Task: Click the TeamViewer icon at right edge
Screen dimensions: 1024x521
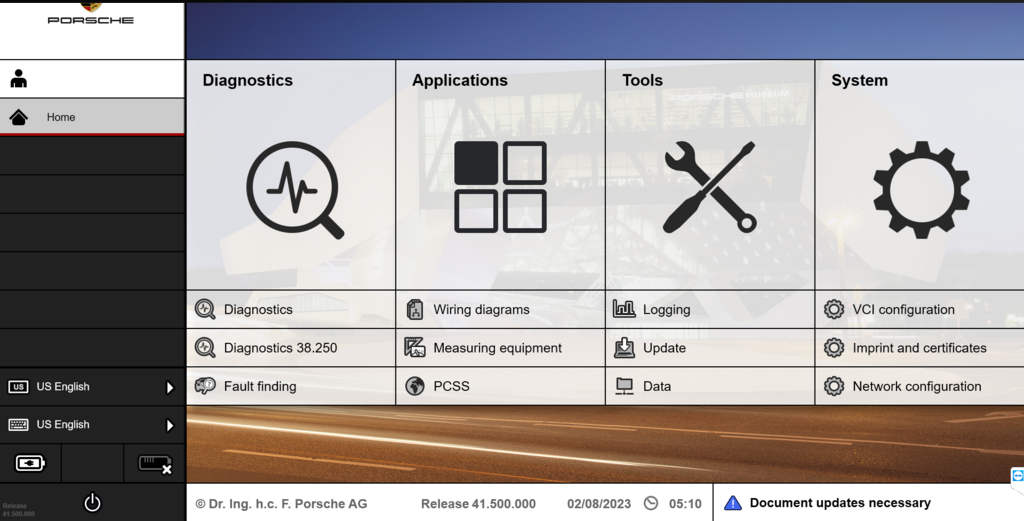Action: (x=1017, y=476)
